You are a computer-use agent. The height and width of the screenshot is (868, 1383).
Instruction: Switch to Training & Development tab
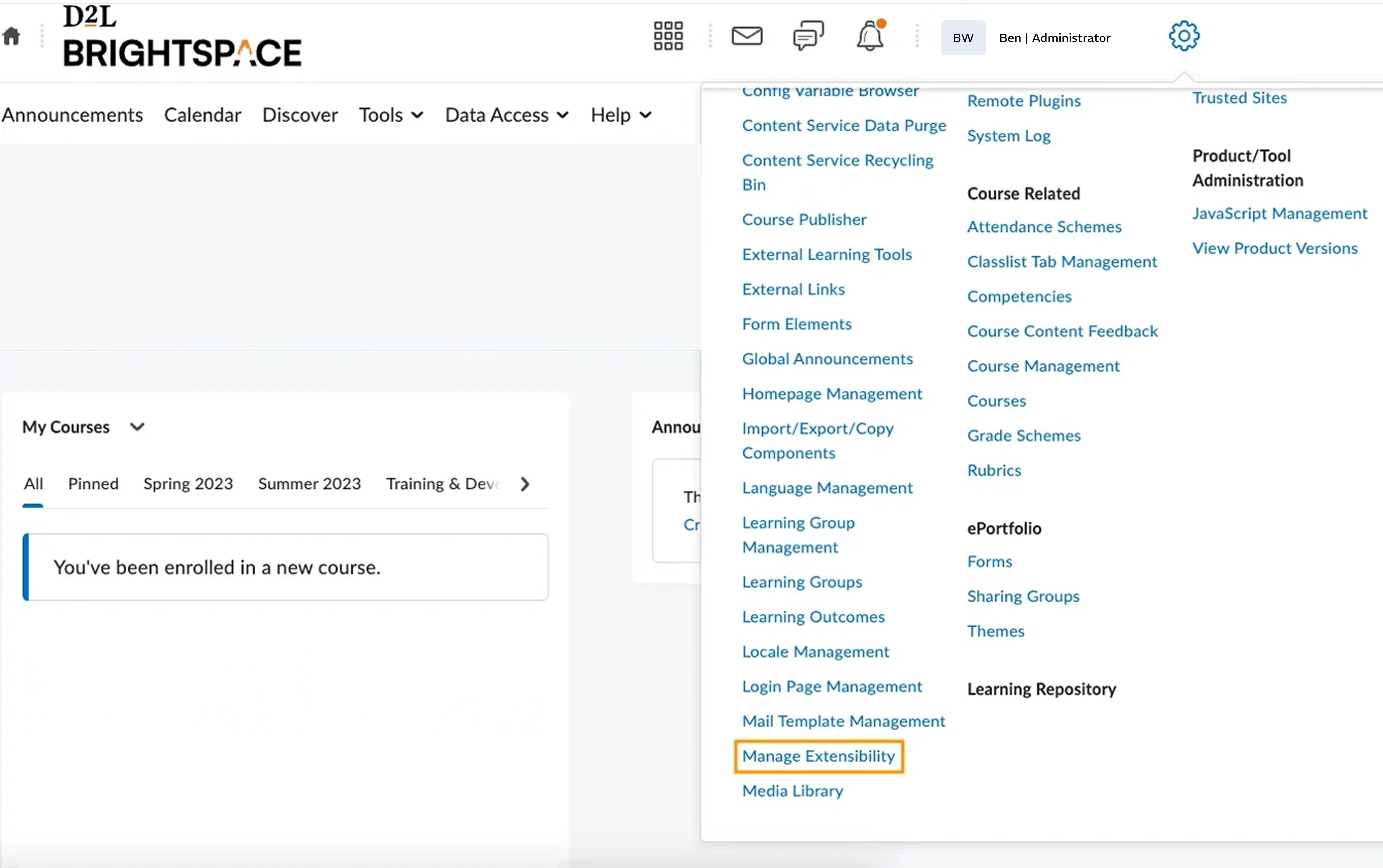click(x=444, y=484)
